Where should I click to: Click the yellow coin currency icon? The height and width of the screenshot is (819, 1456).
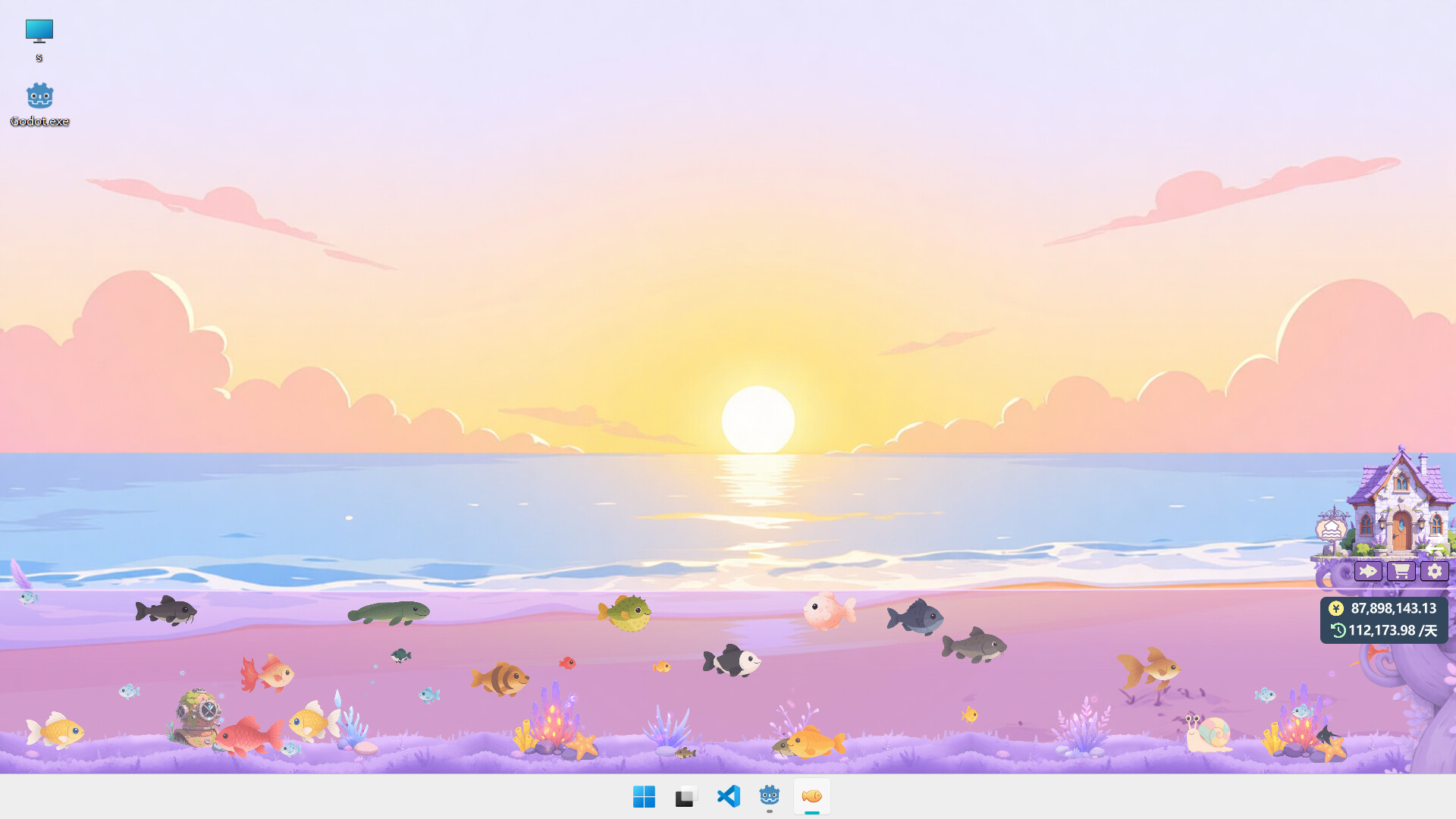1336,608
